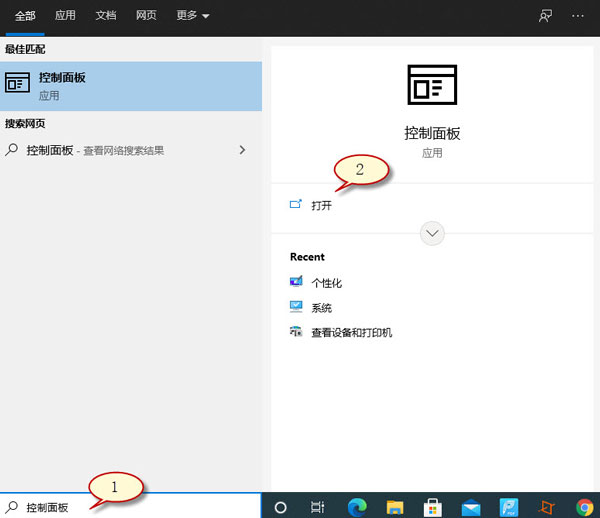The height and width of the screenshot is (518, 600).
Task: Click the search box containing 控制面板
Action: coord(131,507)
